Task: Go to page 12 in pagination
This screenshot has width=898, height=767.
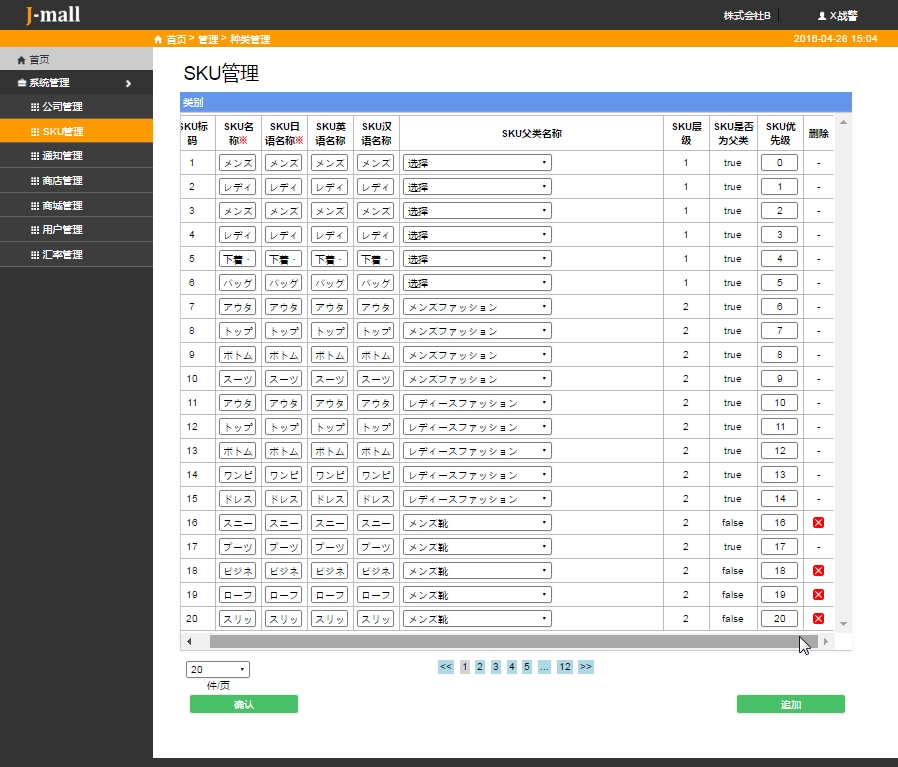Action: 565,667
